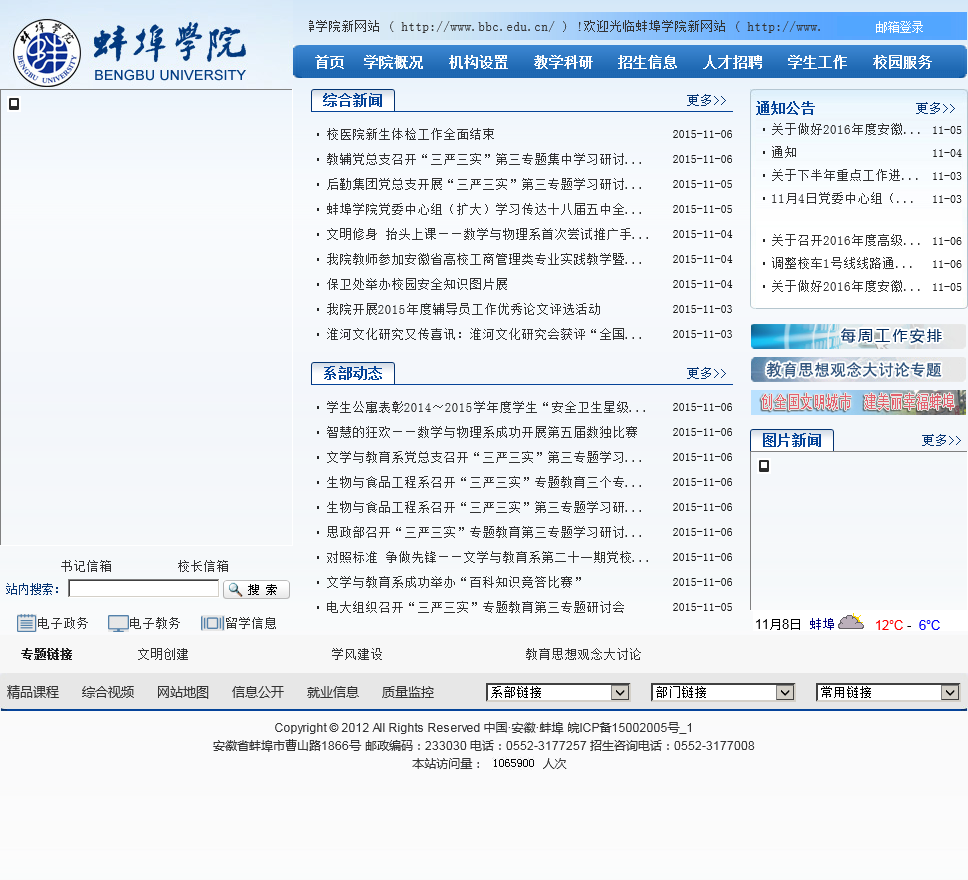Open the 学院概况 navigation menu
The width and height of the screenshot is (968, 880).
(x=393, y=62)
